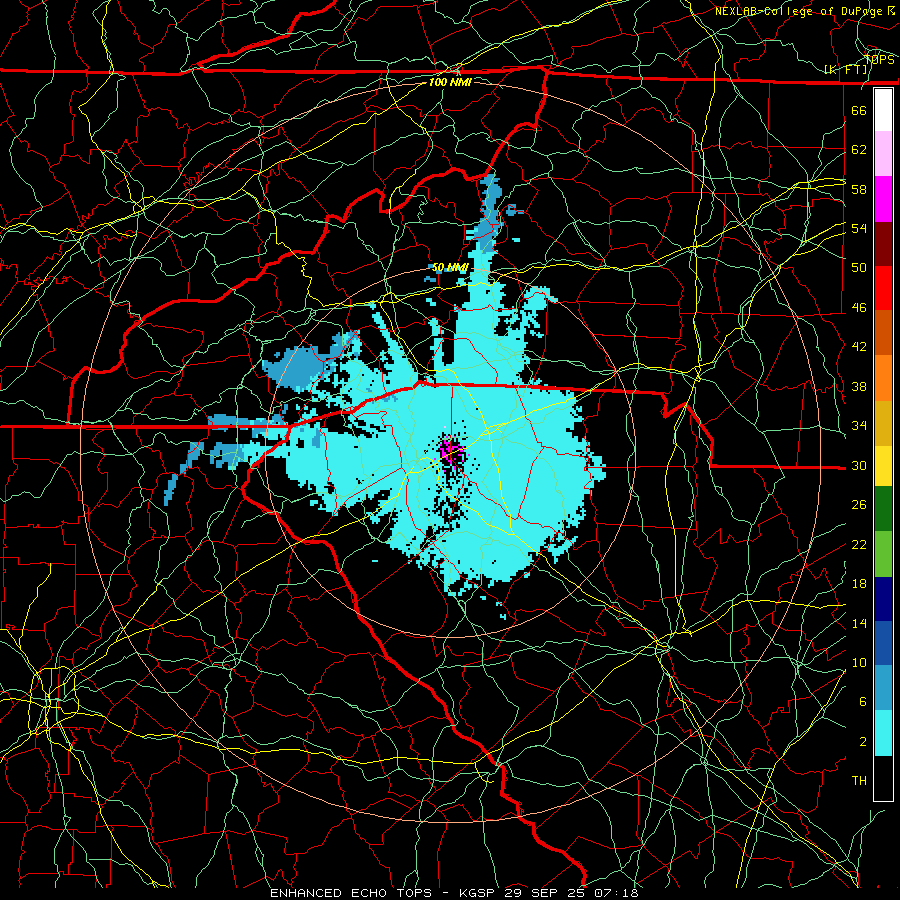Screen dimensions: 900x900
Task: Select the 50 scale value
Action: click(859, 268)
